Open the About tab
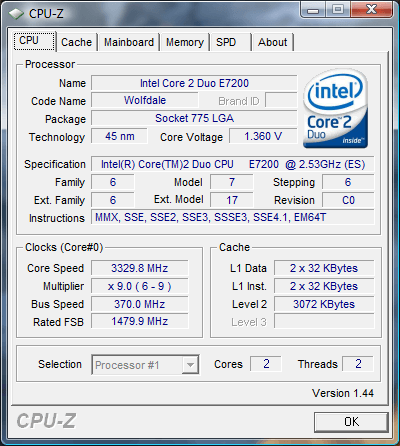400x446 pixels. [273, 42]
